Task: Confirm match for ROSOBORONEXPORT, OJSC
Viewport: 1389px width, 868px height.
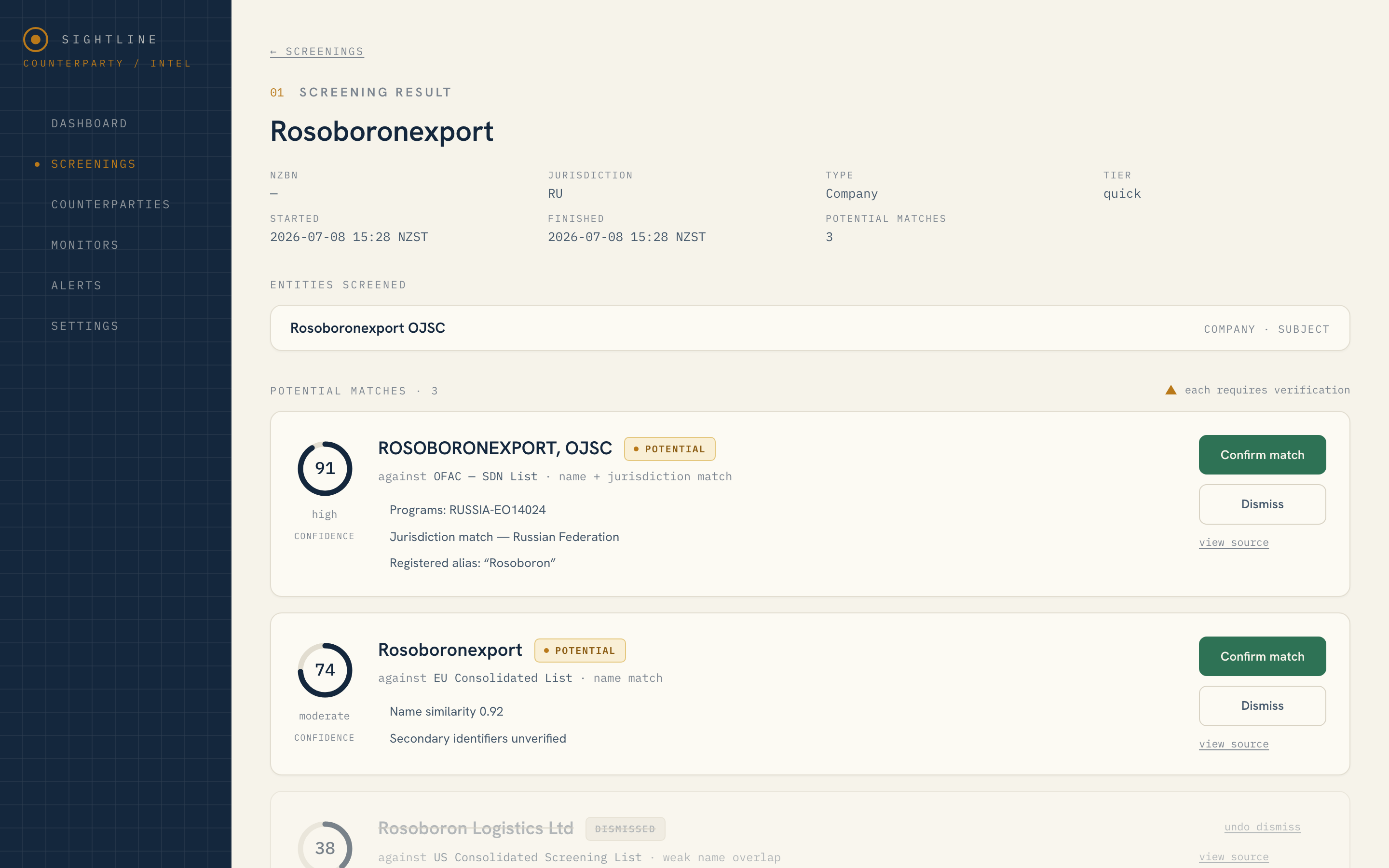Action: pos(1262,455)
